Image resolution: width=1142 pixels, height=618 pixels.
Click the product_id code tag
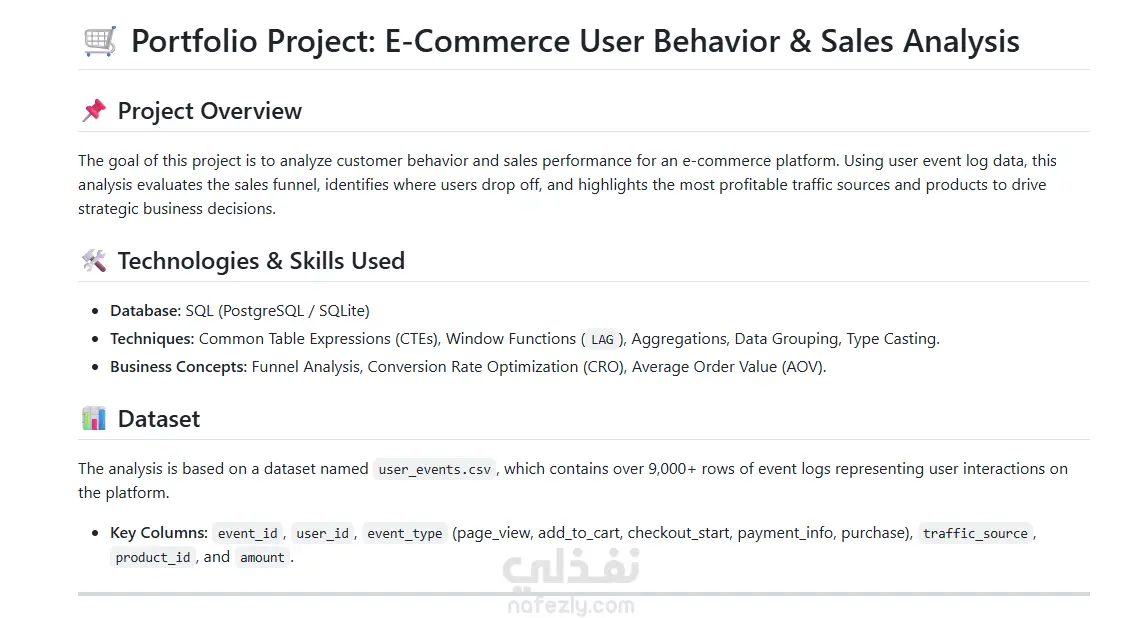tap(153, 558)
